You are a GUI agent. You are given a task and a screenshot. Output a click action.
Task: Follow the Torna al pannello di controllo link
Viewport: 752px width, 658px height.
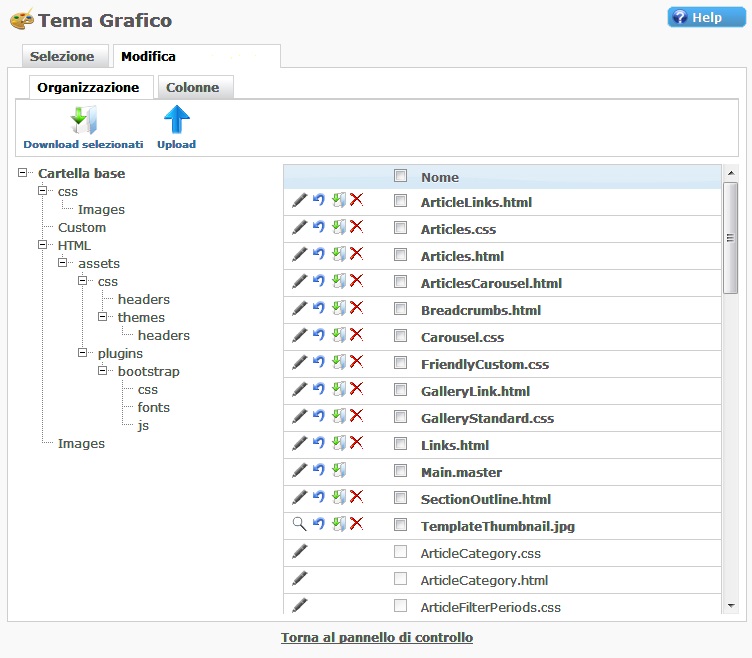point(377,637)
